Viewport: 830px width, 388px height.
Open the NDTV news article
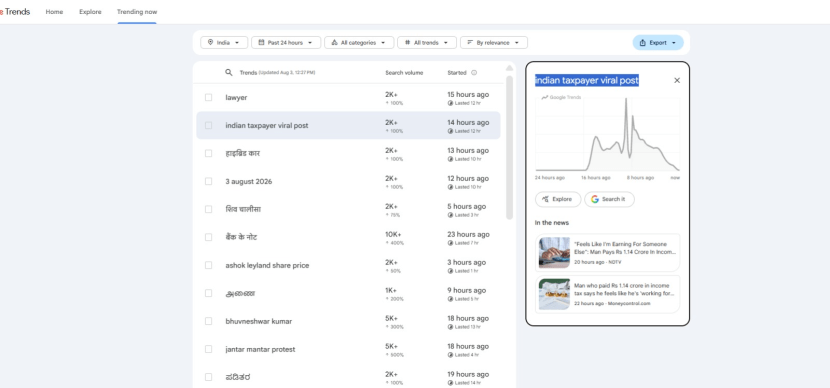[x=608, y=252]
